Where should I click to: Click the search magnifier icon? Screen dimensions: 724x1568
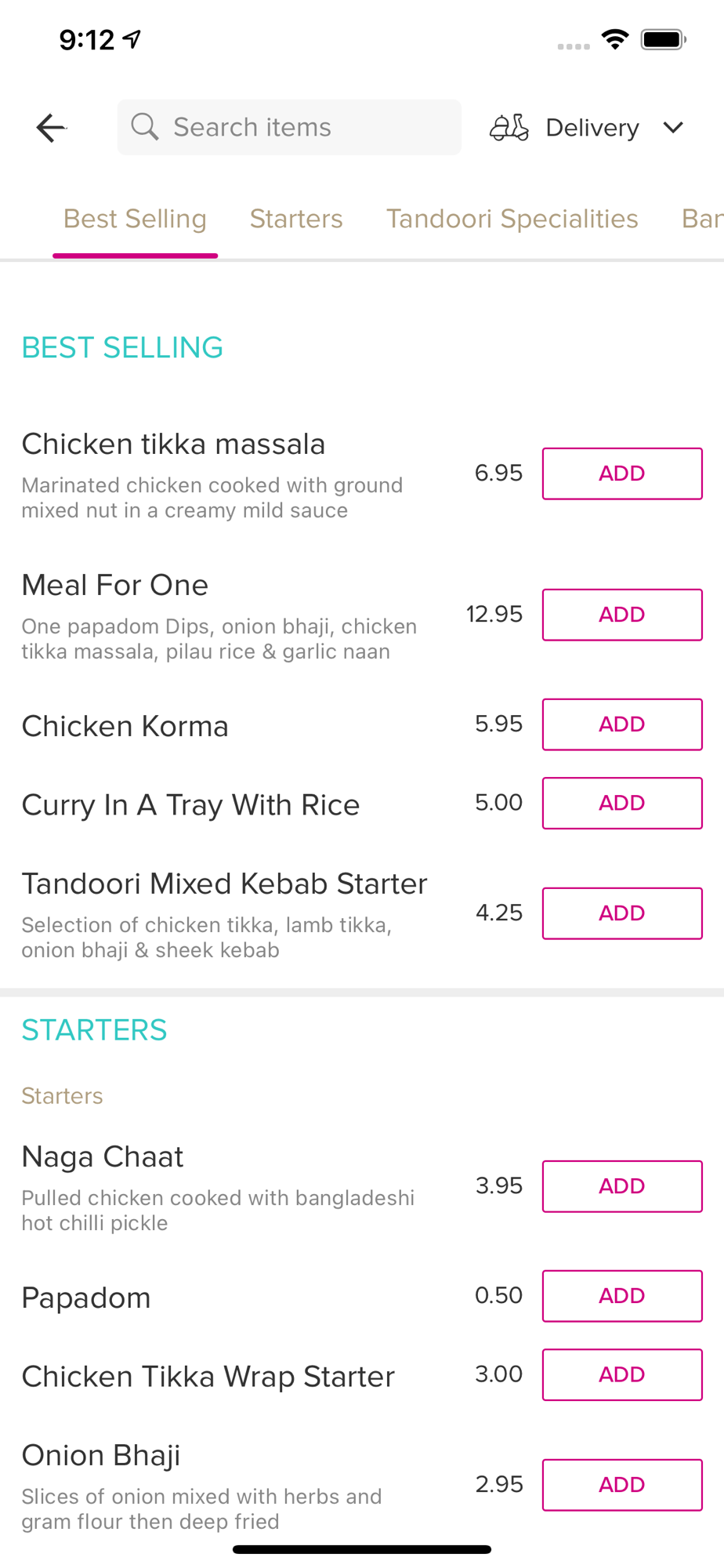pyautogui.click(x=144, y=126)
